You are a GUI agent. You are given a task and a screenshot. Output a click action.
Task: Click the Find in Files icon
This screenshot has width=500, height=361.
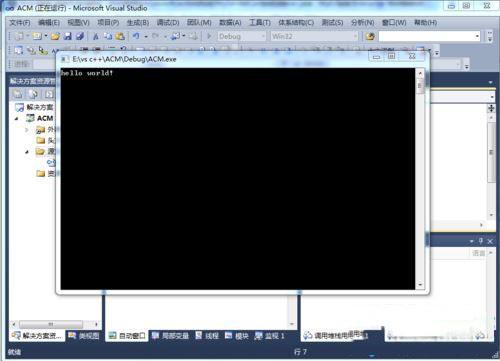[370, 36]
